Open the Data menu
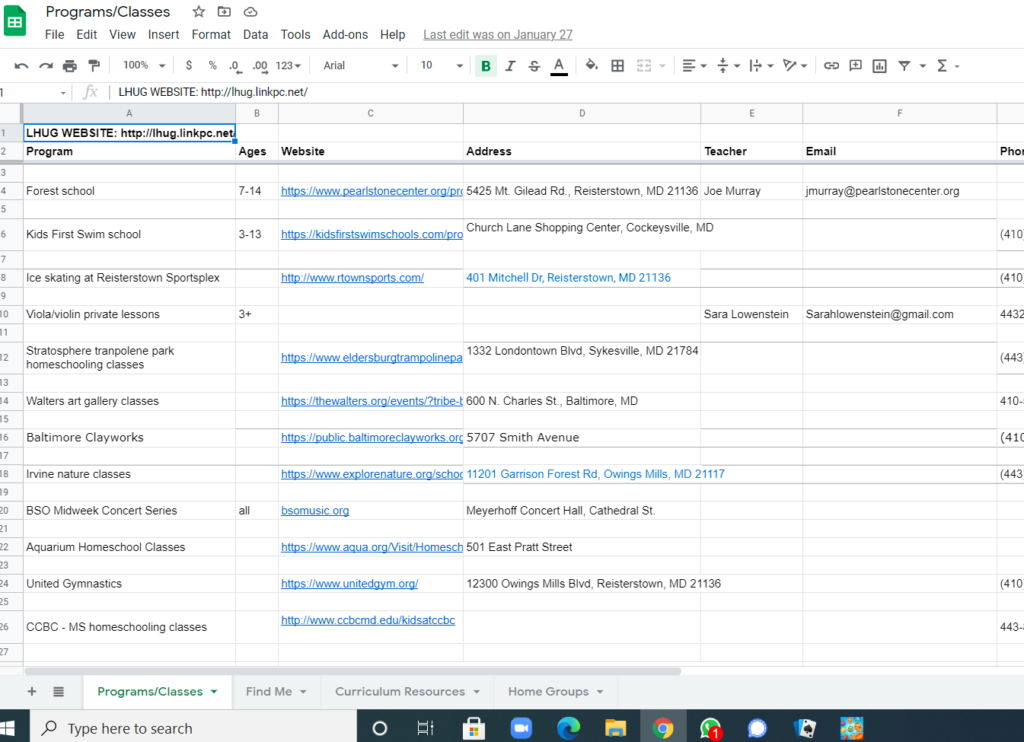Viewport: 1024px width, 742px height. 255,35
